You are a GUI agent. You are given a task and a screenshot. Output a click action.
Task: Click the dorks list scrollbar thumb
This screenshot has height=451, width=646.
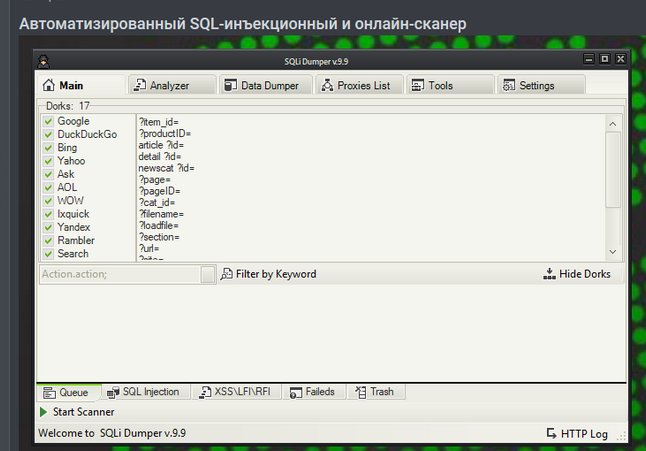tap(613, 170)
